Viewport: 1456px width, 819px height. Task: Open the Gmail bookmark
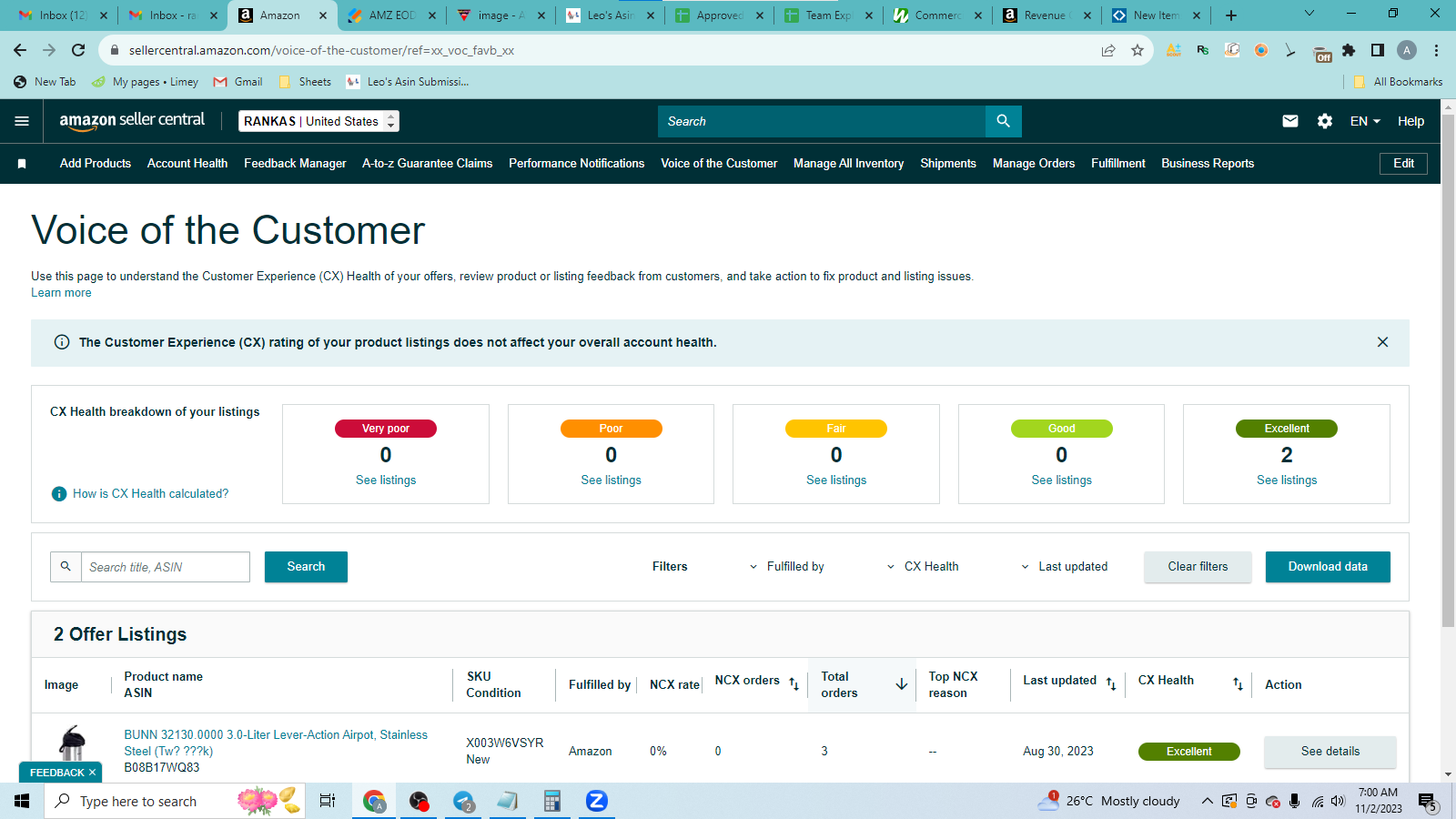click(238, 82)
